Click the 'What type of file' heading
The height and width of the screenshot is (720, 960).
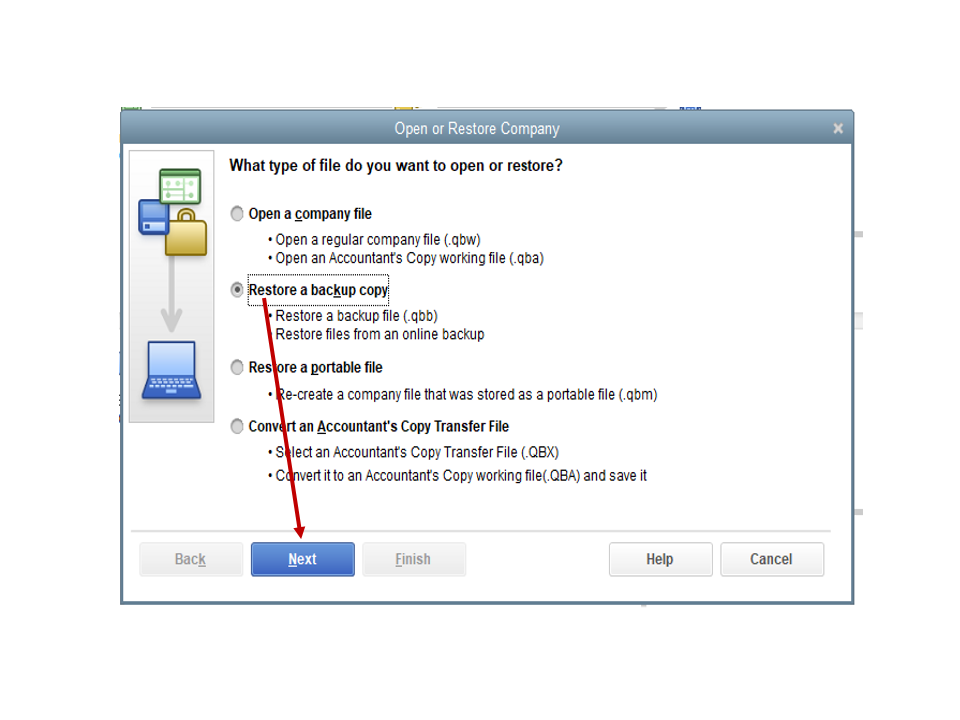pos(396,166)
